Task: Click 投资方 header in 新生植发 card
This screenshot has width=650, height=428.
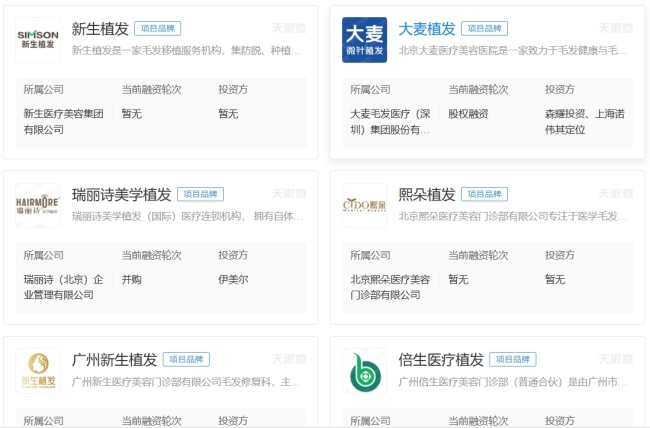Action: tap(233, 90)
